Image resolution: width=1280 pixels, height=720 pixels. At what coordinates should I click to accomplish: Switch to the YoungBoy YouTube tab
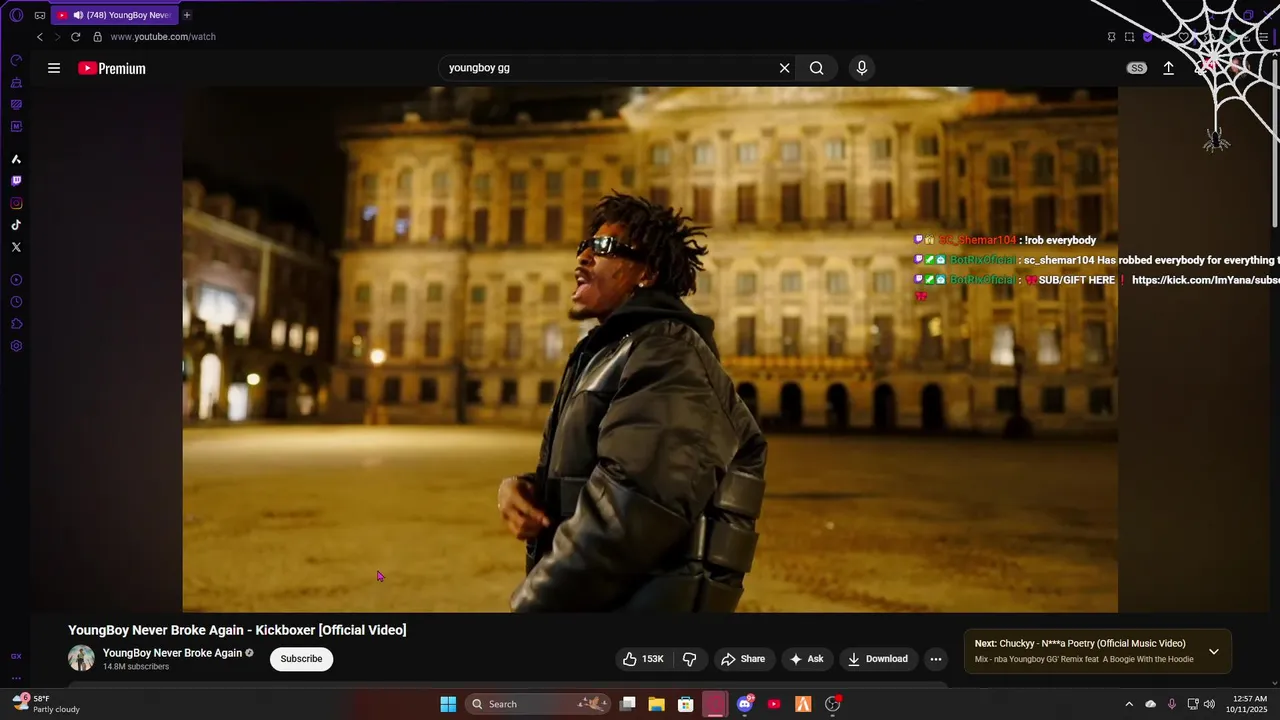click(115, 15)
